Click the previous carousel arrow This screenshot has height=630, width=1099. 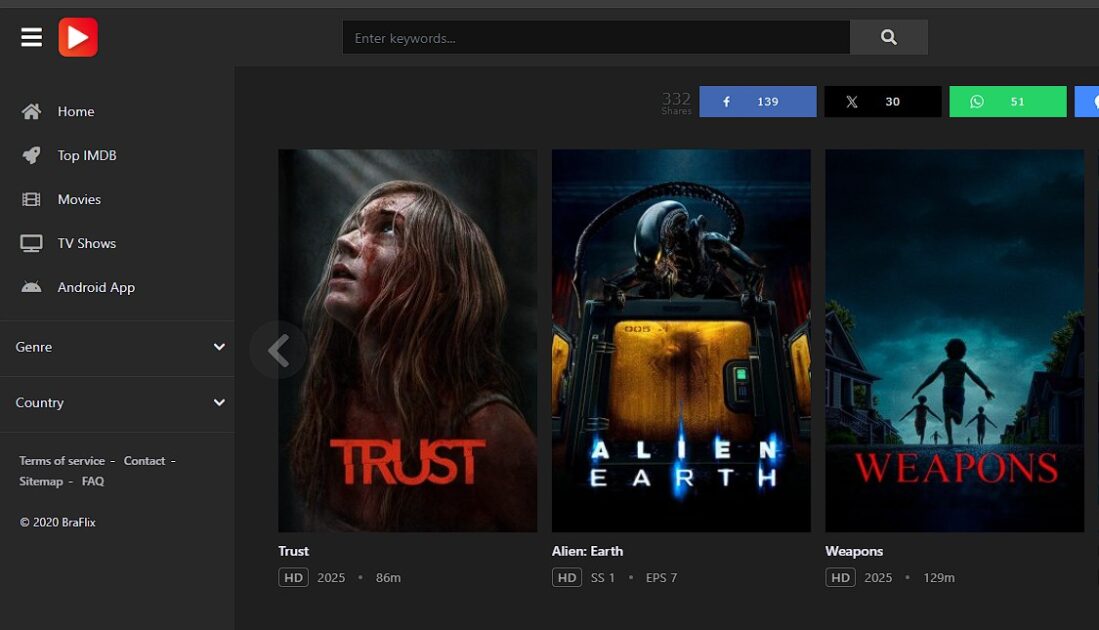coord(278,350)
